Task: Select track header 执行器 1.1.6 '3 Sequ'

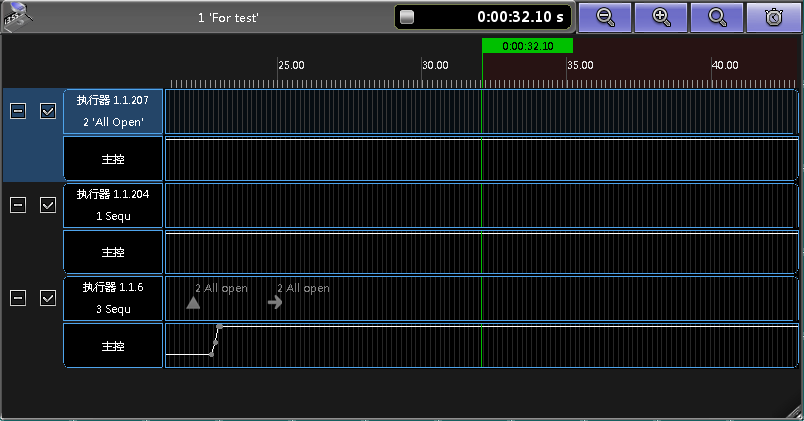Action: [x=113, y=298]
